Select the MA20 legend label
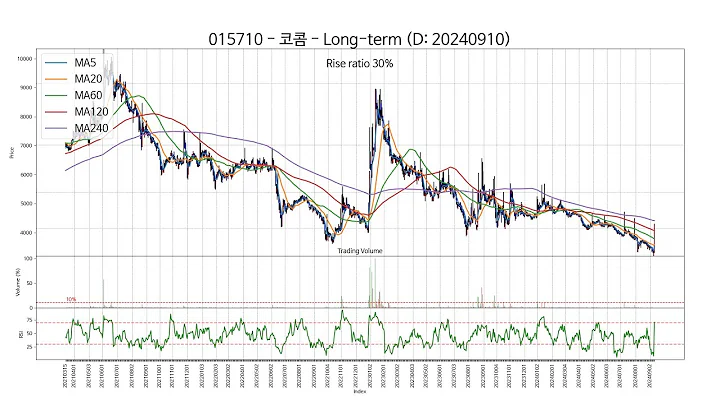The width and height of the screenshot is (720, 404). click(88, 79)
